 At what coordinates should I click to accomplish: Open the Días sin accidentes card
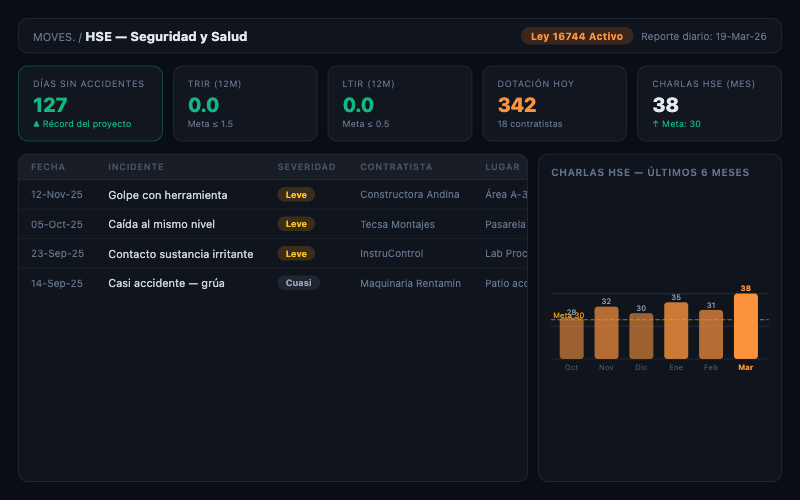coord(90,104)
